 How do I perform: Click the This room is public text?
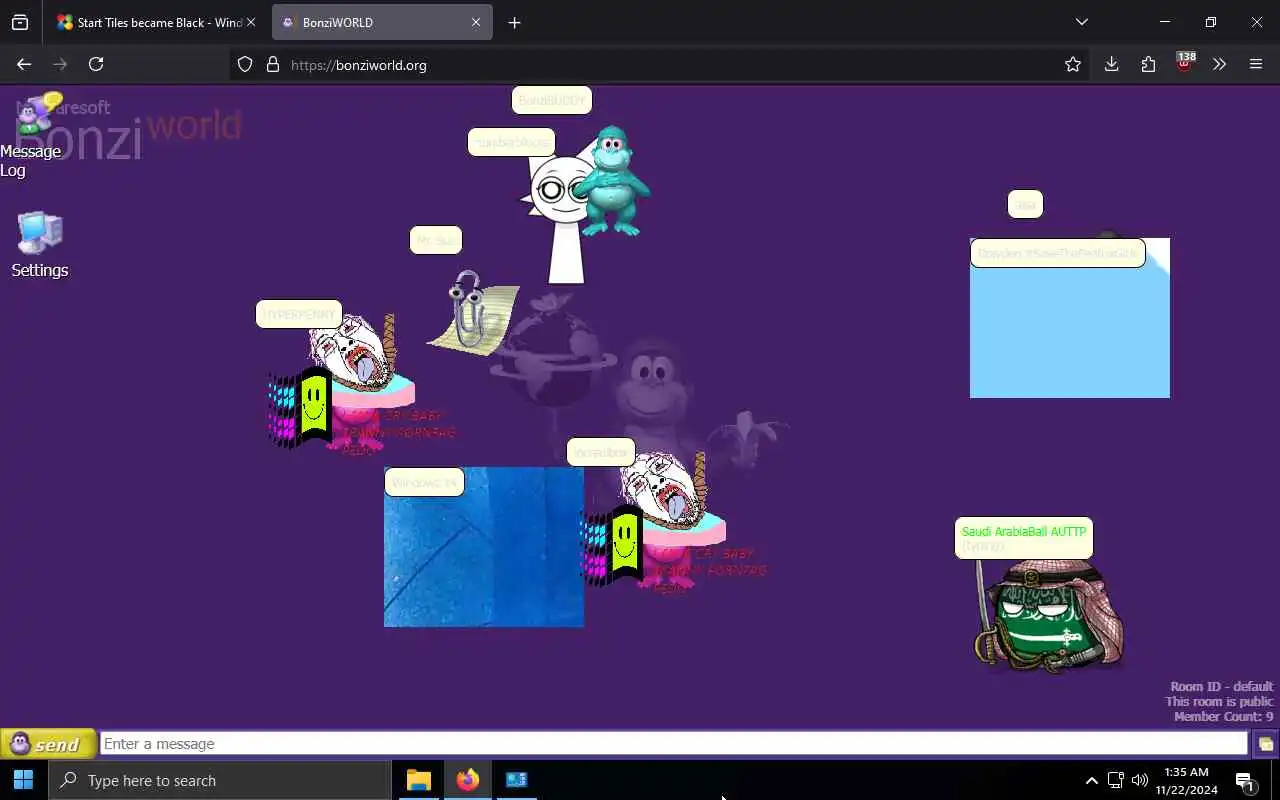1219,701
